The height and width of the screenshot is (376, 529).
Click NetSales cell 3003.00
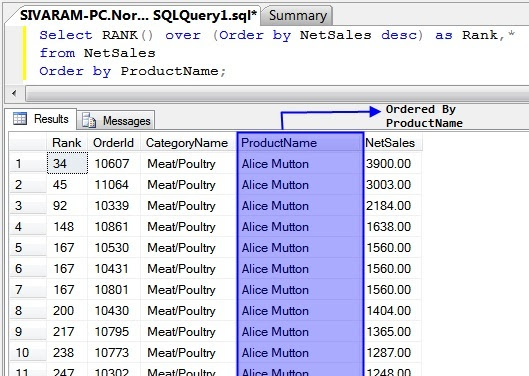tap(393, 185)
